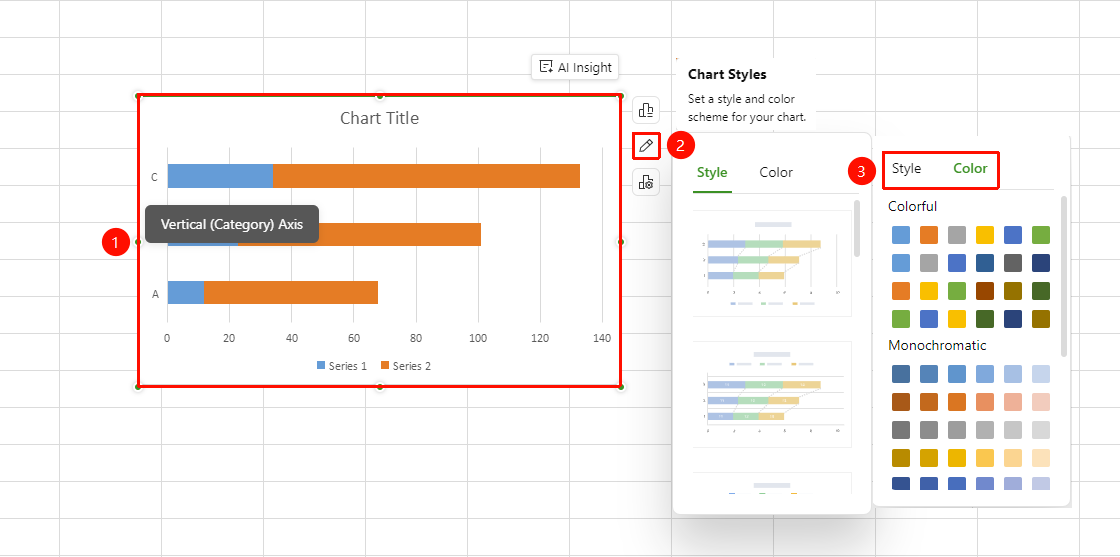Apply the first chart style thumbnail
Screen dimensions: 1120x557
pyautogui.click(x=771, y=263)
